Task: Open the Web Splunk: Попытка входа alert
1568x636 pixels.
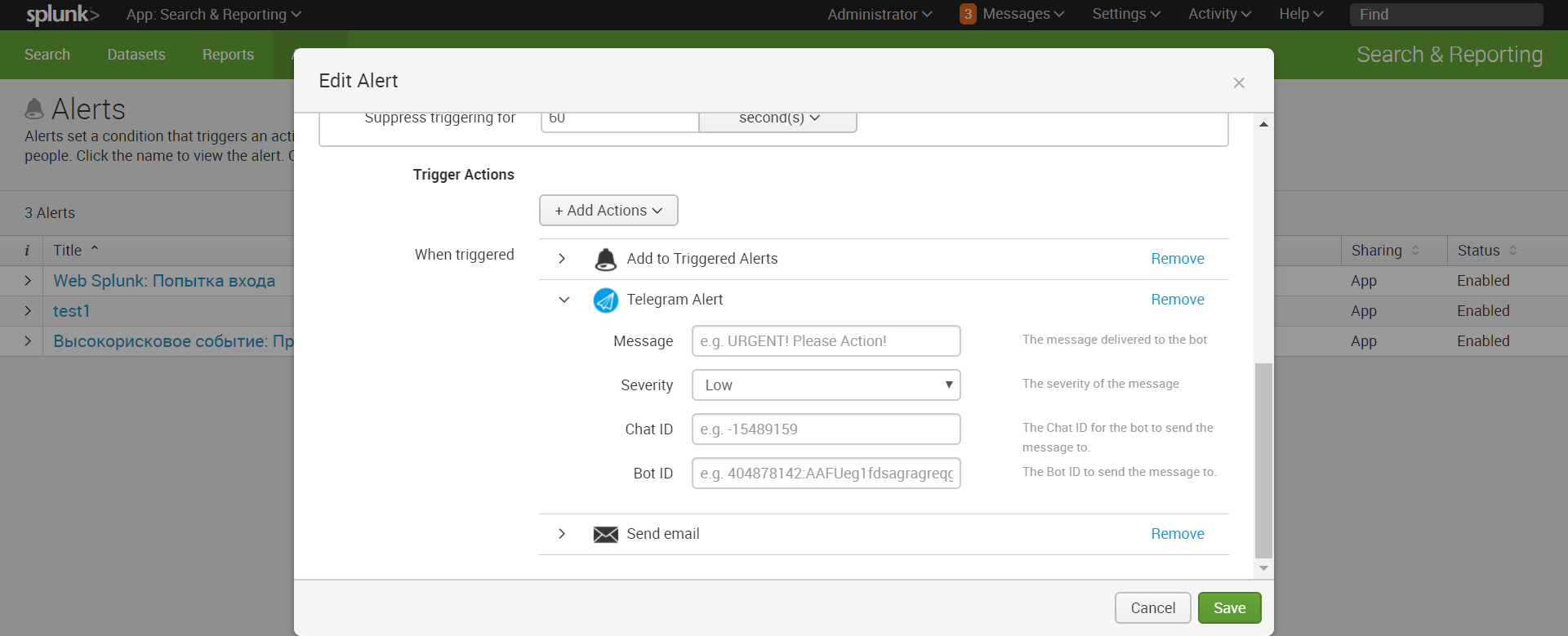Action: click(164, 281)
